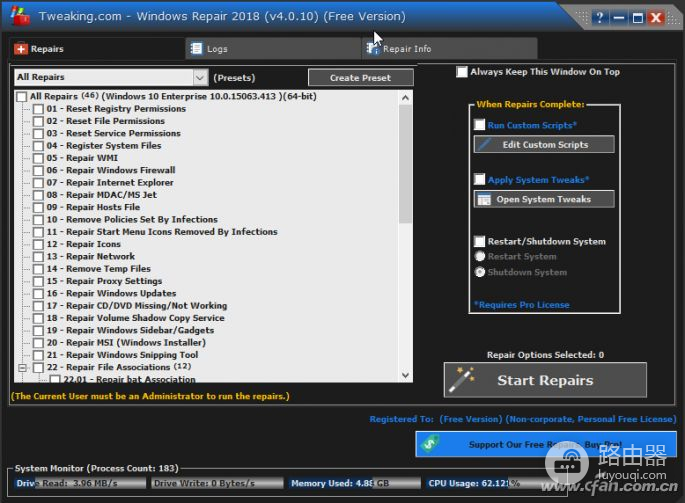The width and height of the screenshot is (685, 503).
Task: Open the All Repairs presets dropdown
Action: [198, 77]
